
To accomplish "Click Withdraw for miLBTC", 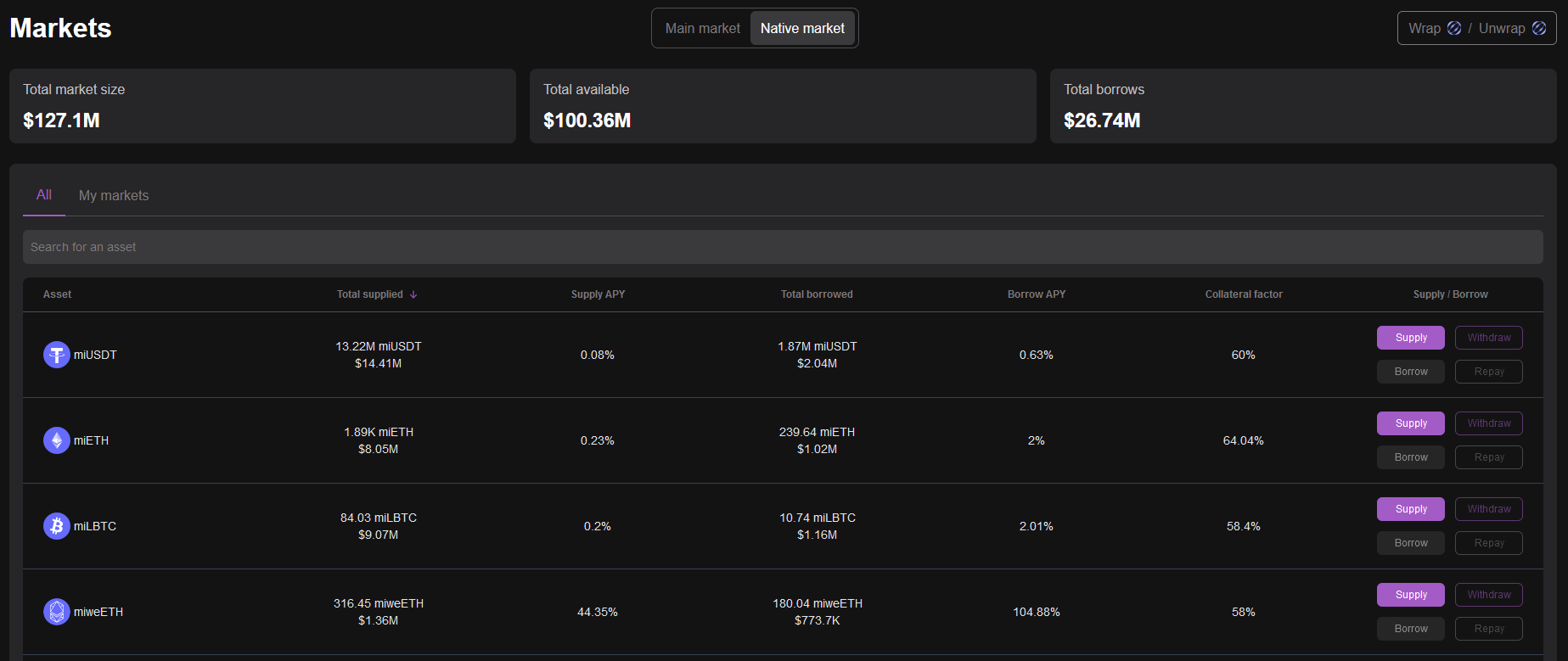I will (x=1488, y=509).
